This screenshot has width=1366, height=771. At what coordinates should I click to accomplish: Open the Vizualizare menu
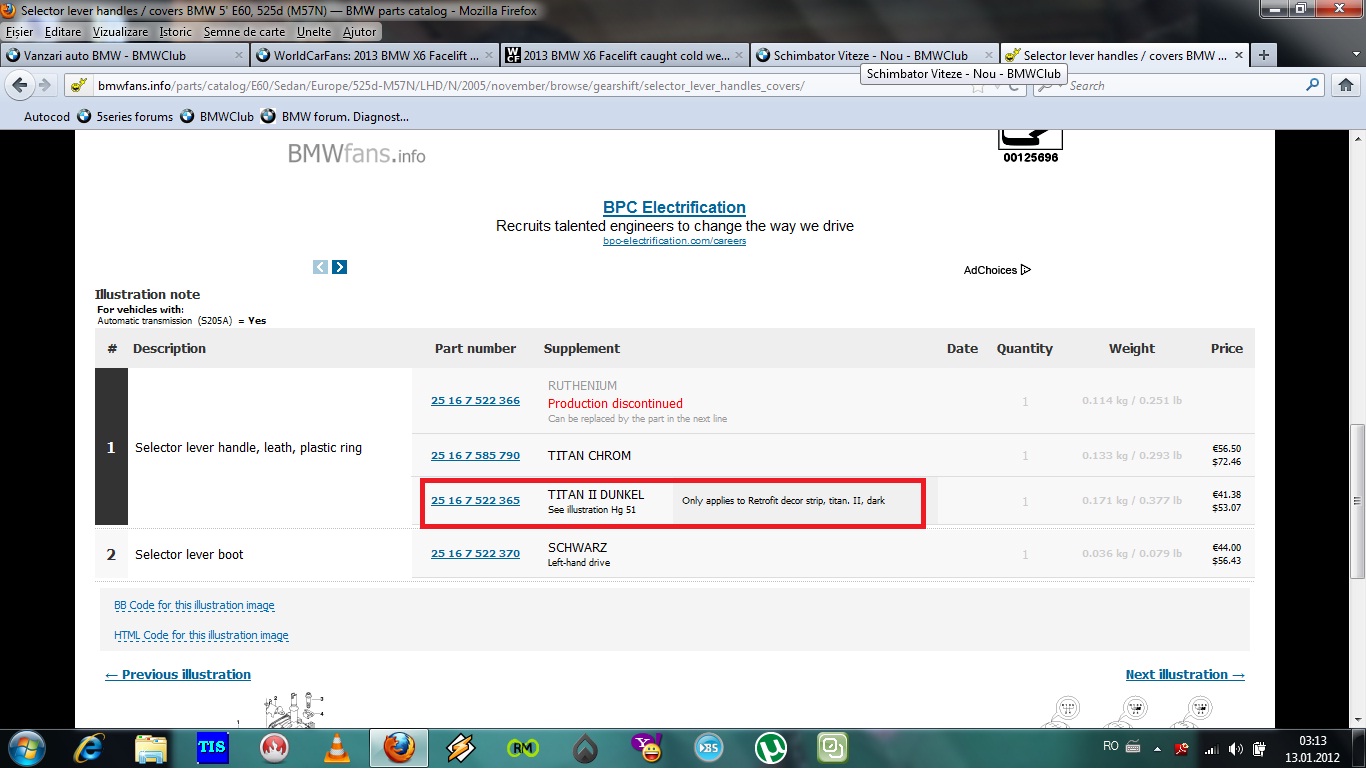(x=120, y=32)
